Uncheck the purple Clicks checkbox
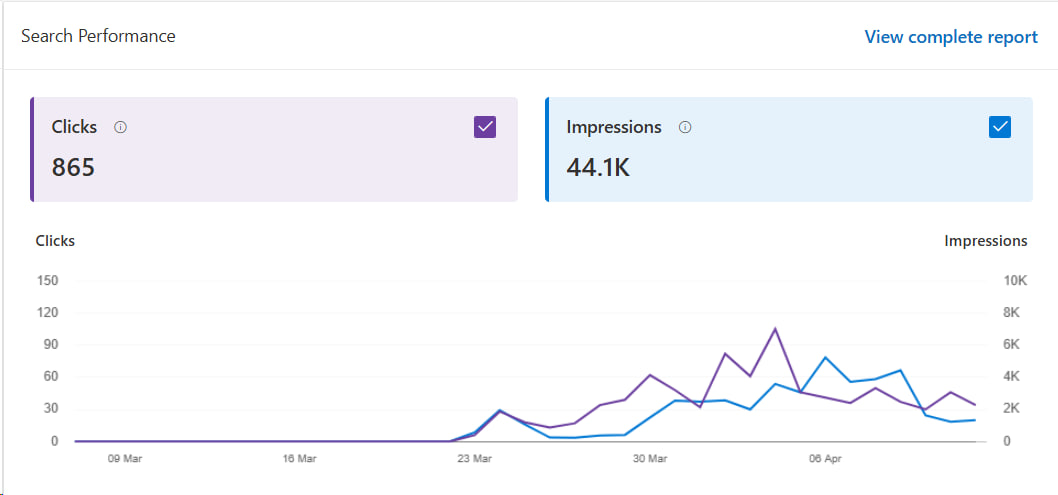 [x=485, y=127]
